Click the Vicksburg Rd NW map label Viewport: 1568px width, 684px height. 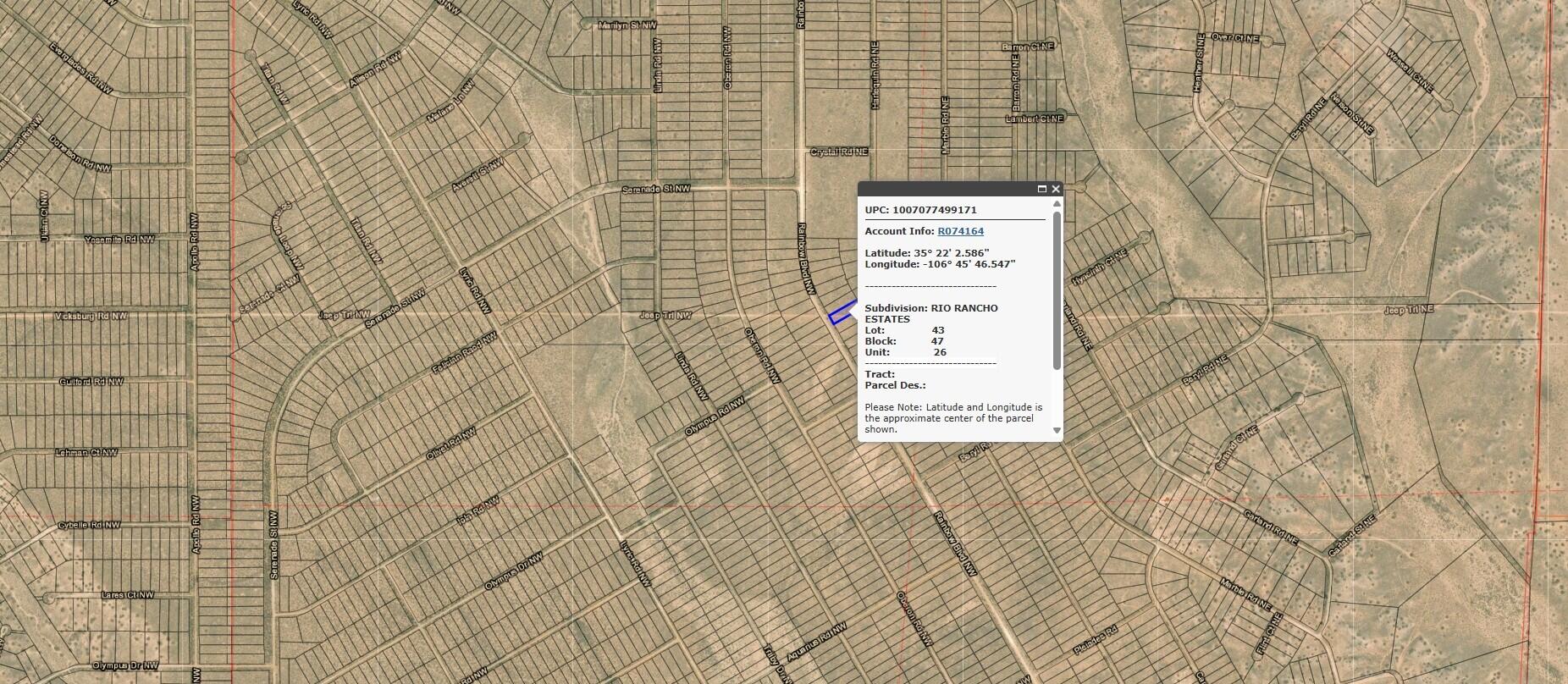91,316
